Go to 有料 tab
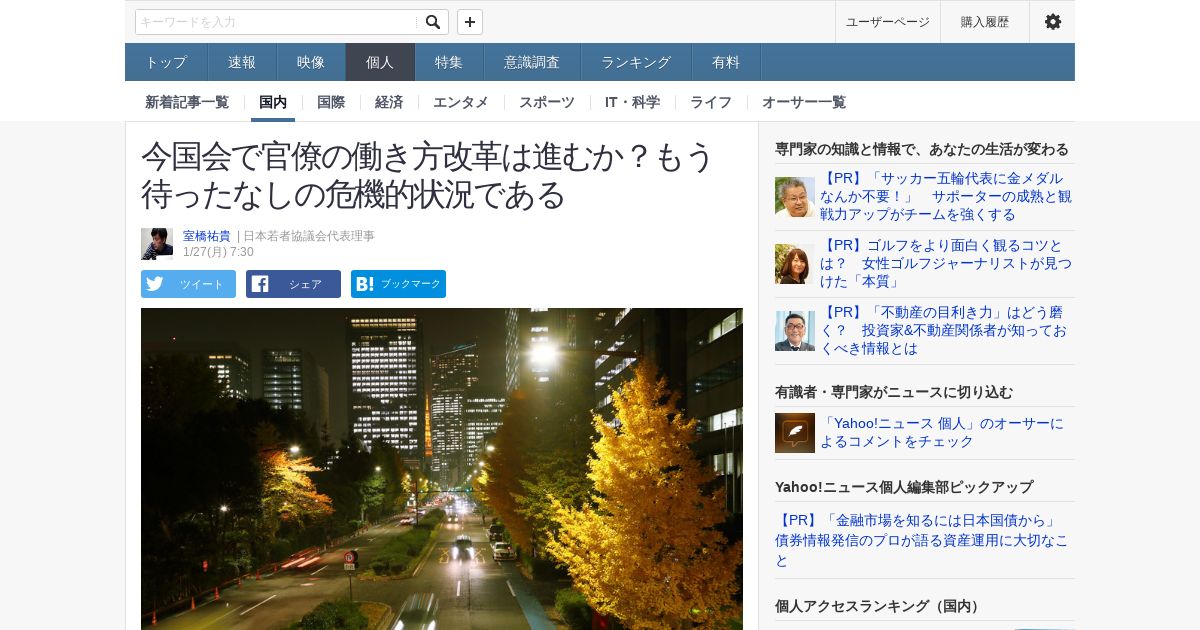This screenshot has height=630, width=1200. pos(726,62)
